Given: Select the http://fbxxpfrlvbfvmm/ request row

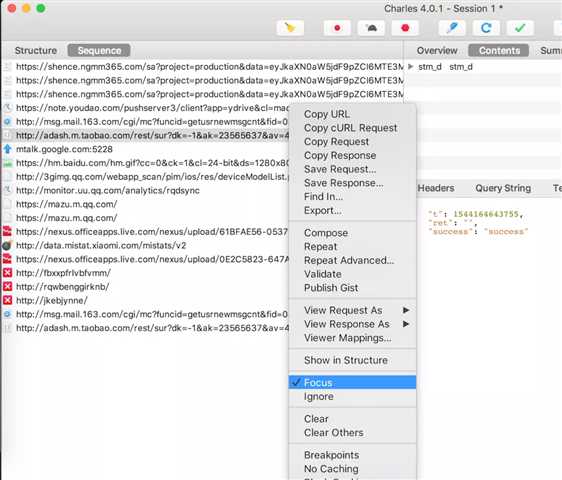Looking at the screenshot, I should click(x=145, y=273).
